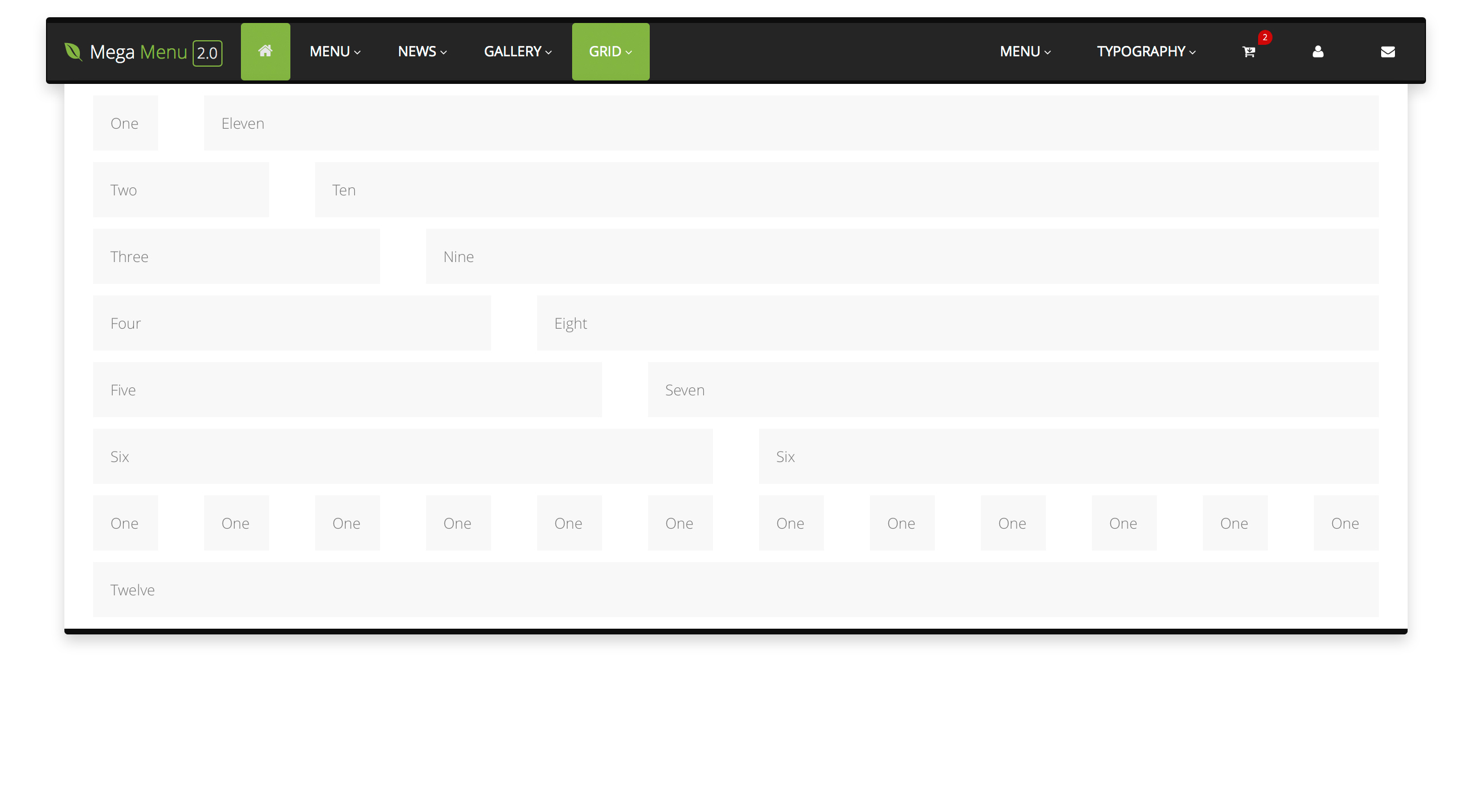Click the version 2.0 badge icon
Viewport: 1472px width, 812px height.
tap(207, 51)
